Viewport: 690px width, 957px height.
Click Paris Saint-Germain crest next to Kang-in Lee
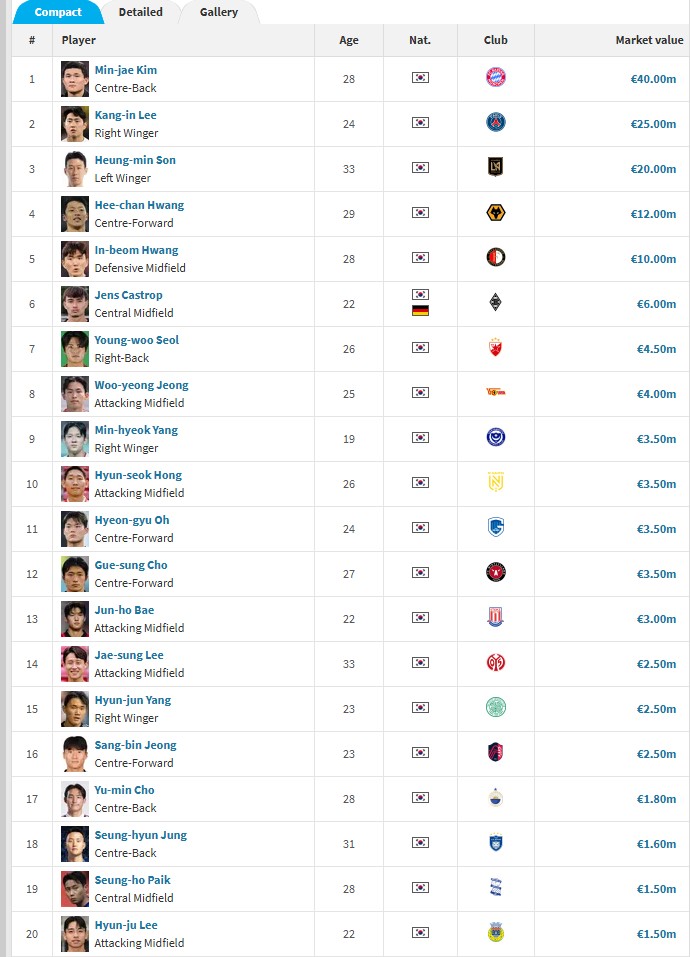(x=496, y=123)
